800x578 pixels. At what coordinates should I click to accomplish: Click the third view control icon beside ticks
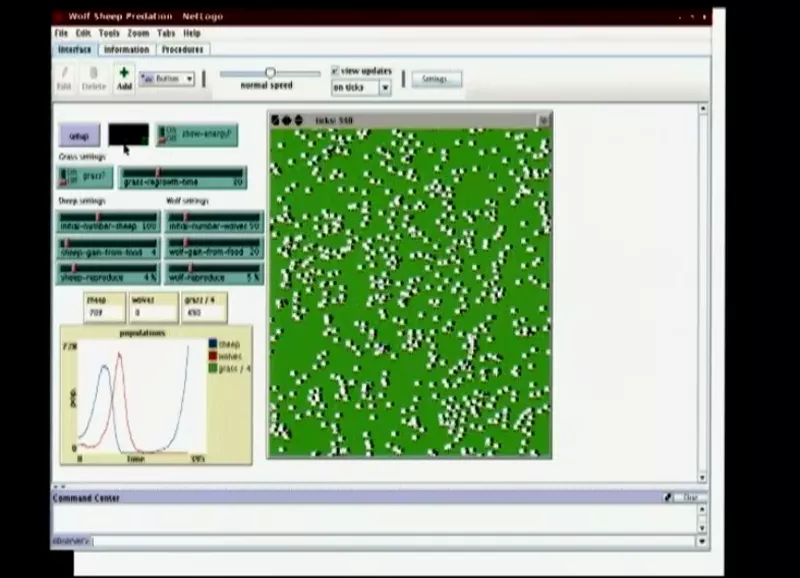[x=298, y=121]
